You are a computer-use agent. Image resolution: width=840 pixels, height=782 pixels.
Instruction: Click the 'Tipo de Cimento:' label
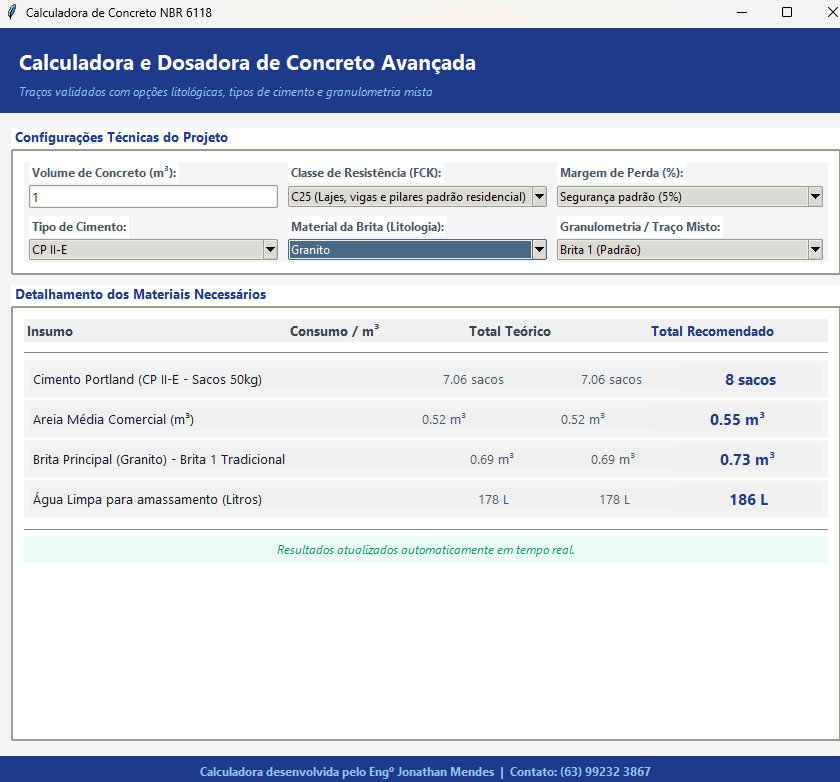pos(79,227)
